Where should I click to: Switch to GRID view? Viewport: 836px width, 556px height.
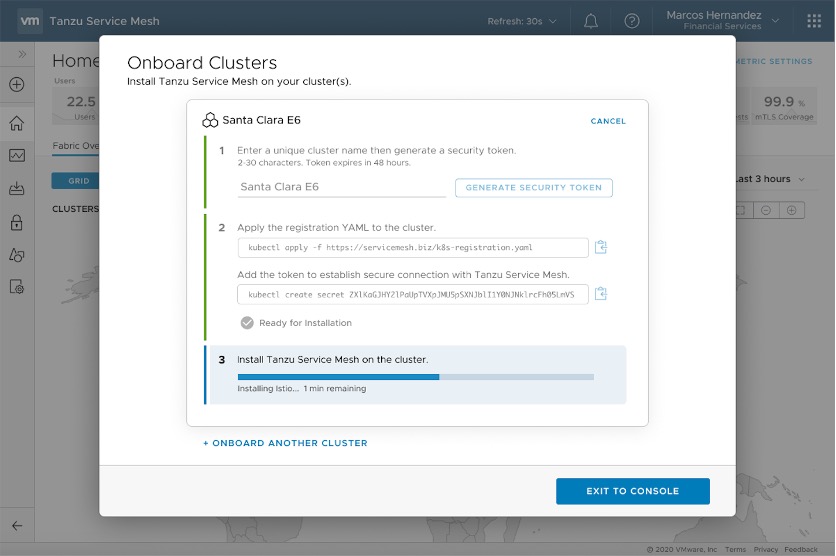(75, 181)
